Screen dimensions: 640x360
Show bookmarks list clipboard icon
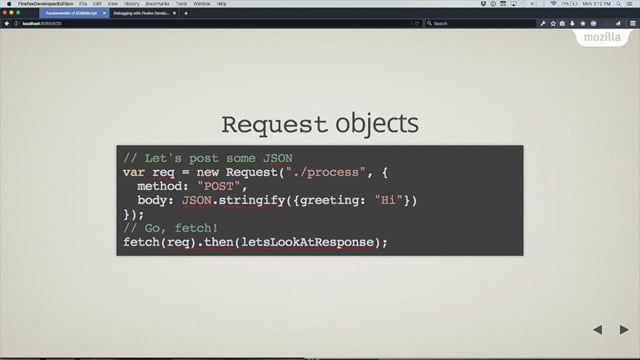[x=562, y=24]
